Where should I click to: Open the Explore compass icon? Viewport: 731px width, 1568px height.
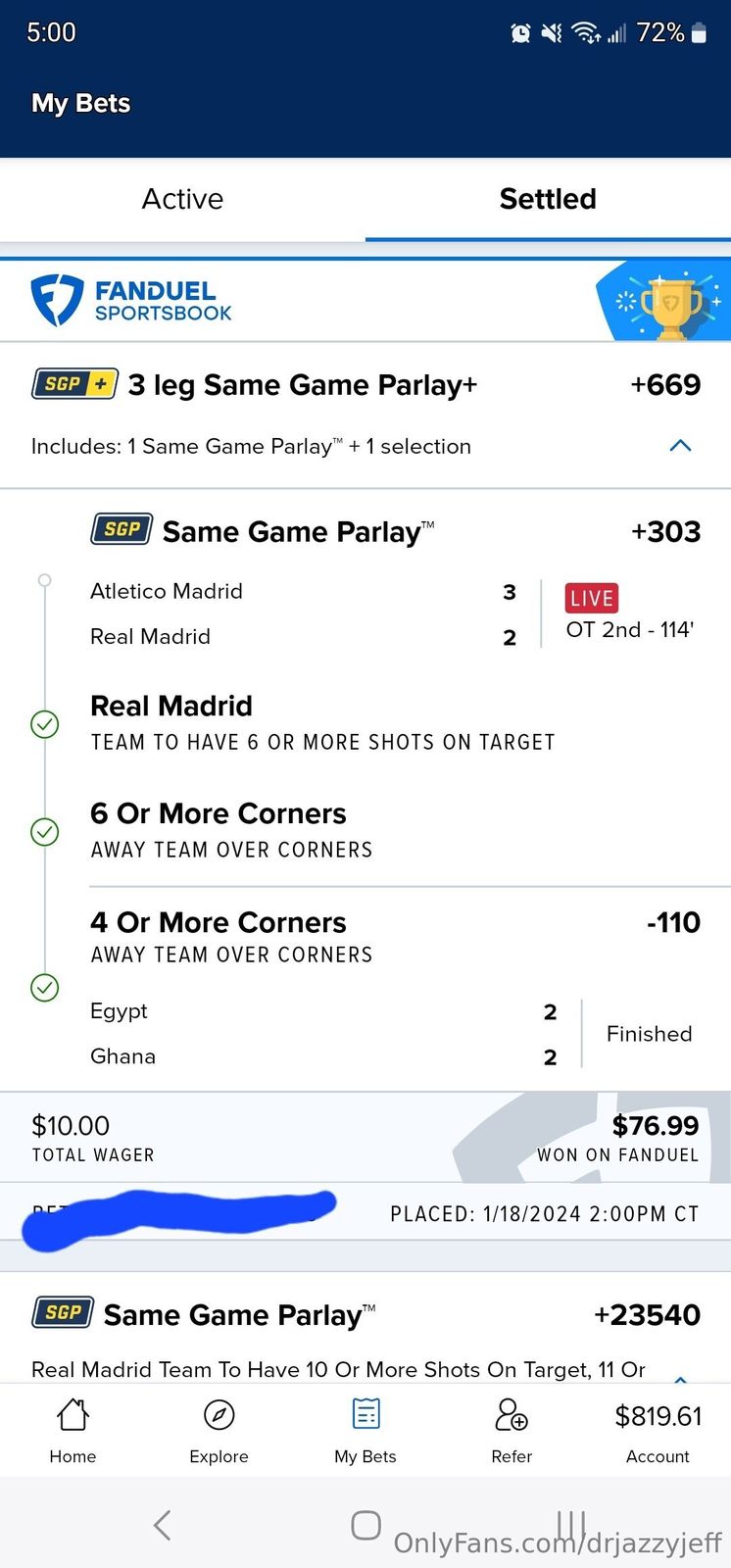(219, 1415)
